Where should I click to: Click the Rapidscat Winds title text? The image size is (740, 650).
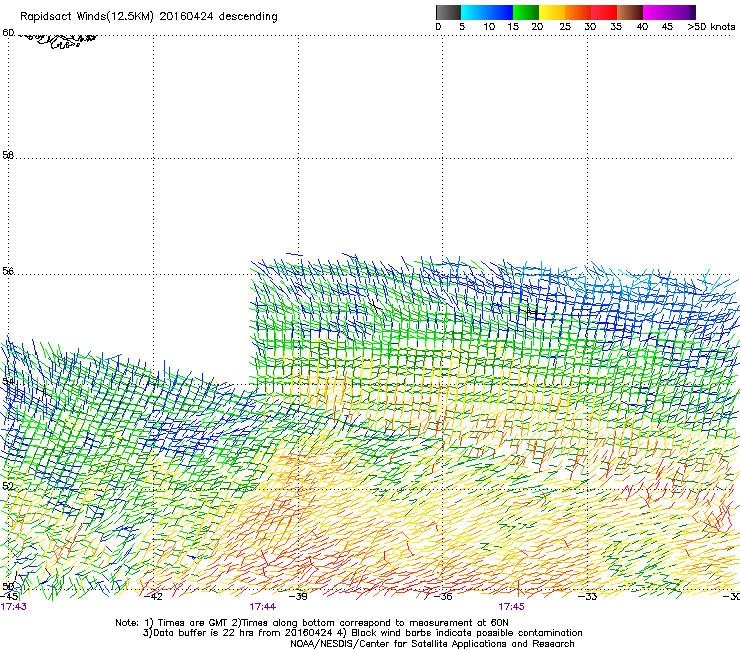point(149,17)
